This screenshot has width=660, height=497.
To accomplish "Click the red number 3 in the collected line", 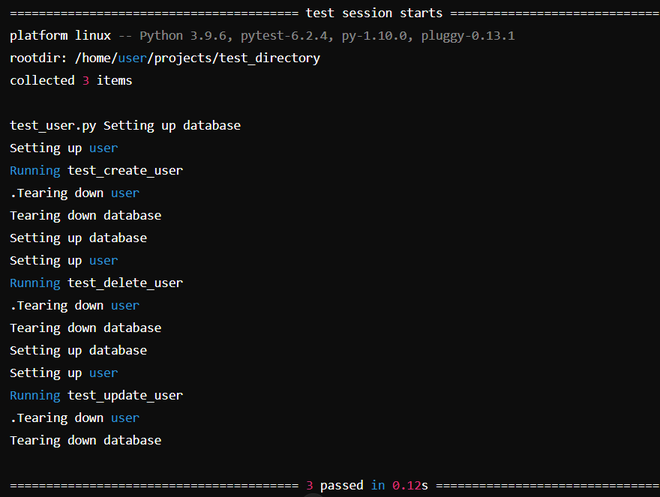I will [86, 80].
